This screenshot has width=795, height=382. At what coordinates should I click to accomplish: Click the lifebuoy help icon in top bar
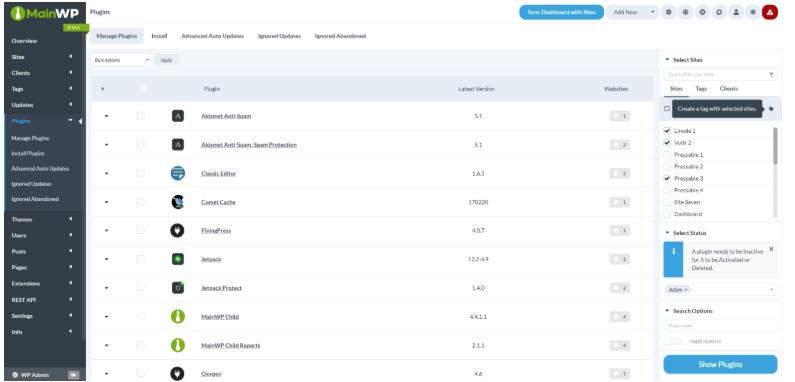tap(702, 12)
